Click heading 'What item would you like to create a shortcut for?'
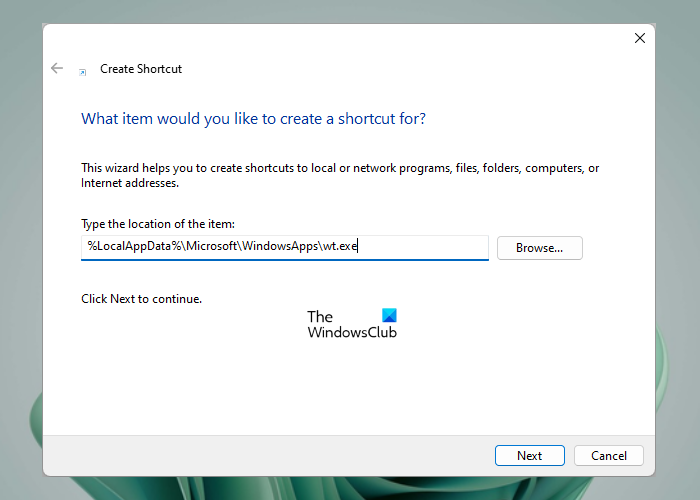 [253, 119]
